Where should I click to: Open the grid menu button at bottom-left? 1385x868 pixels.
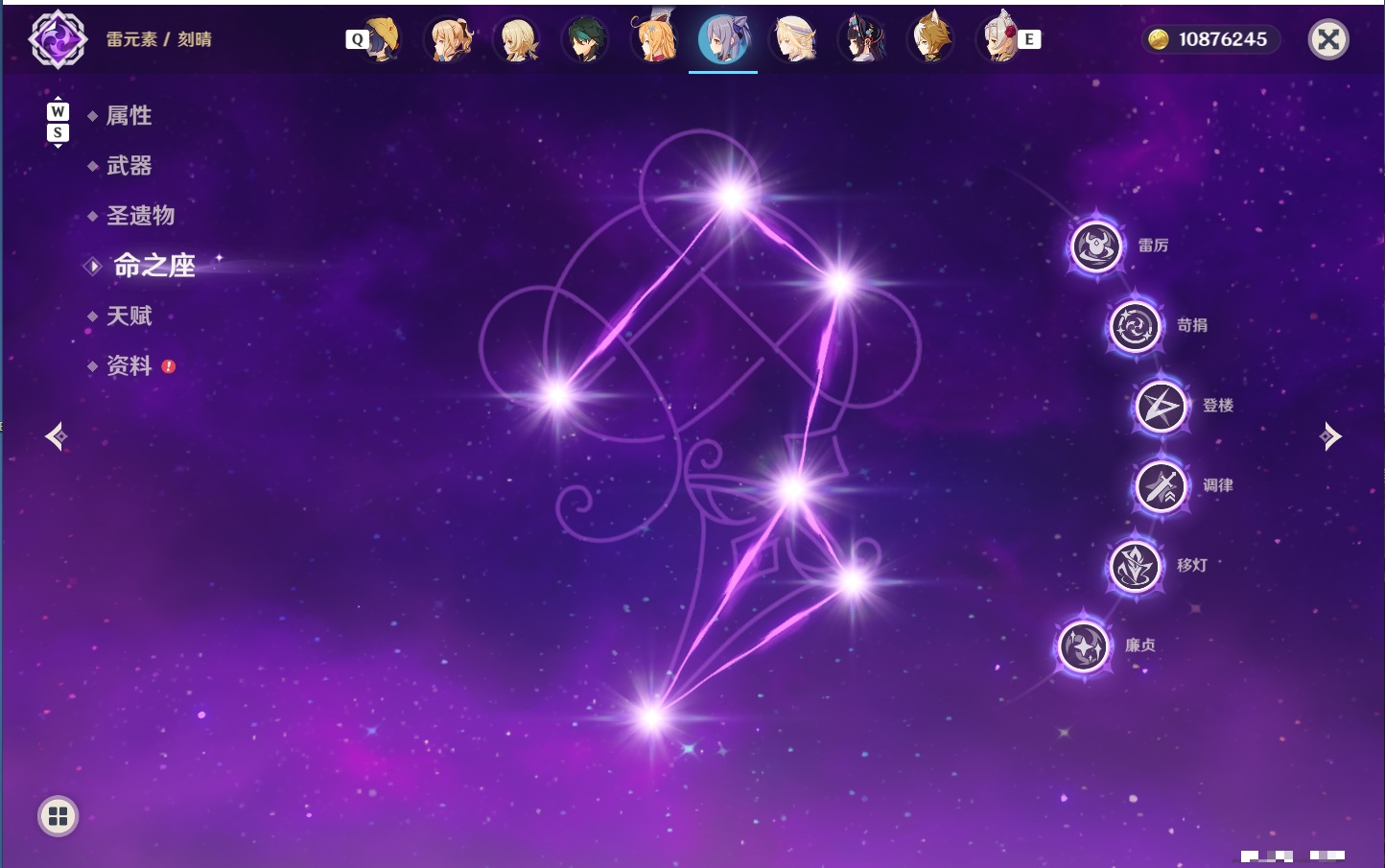click(x=58, y=816)
